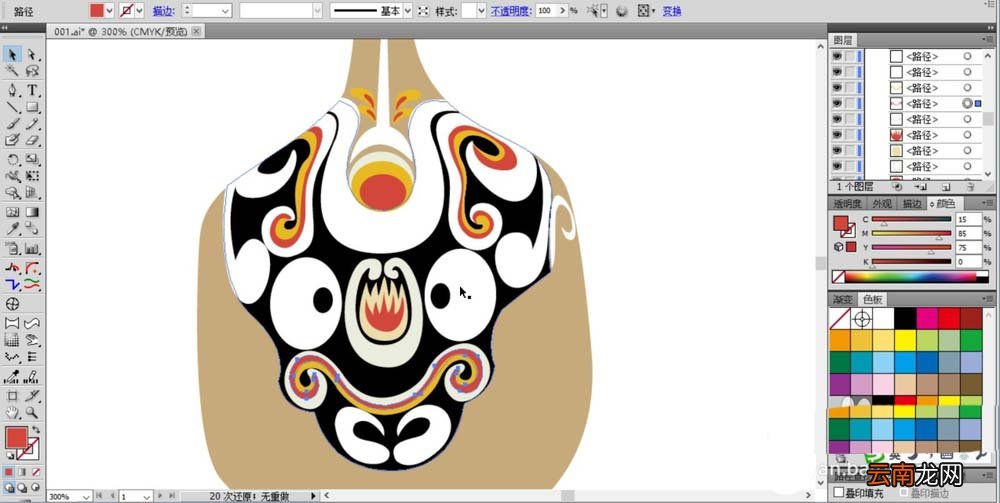Select the Mesh tool
This screenshot has width=1000, height=503.
(x=12, y=212)
